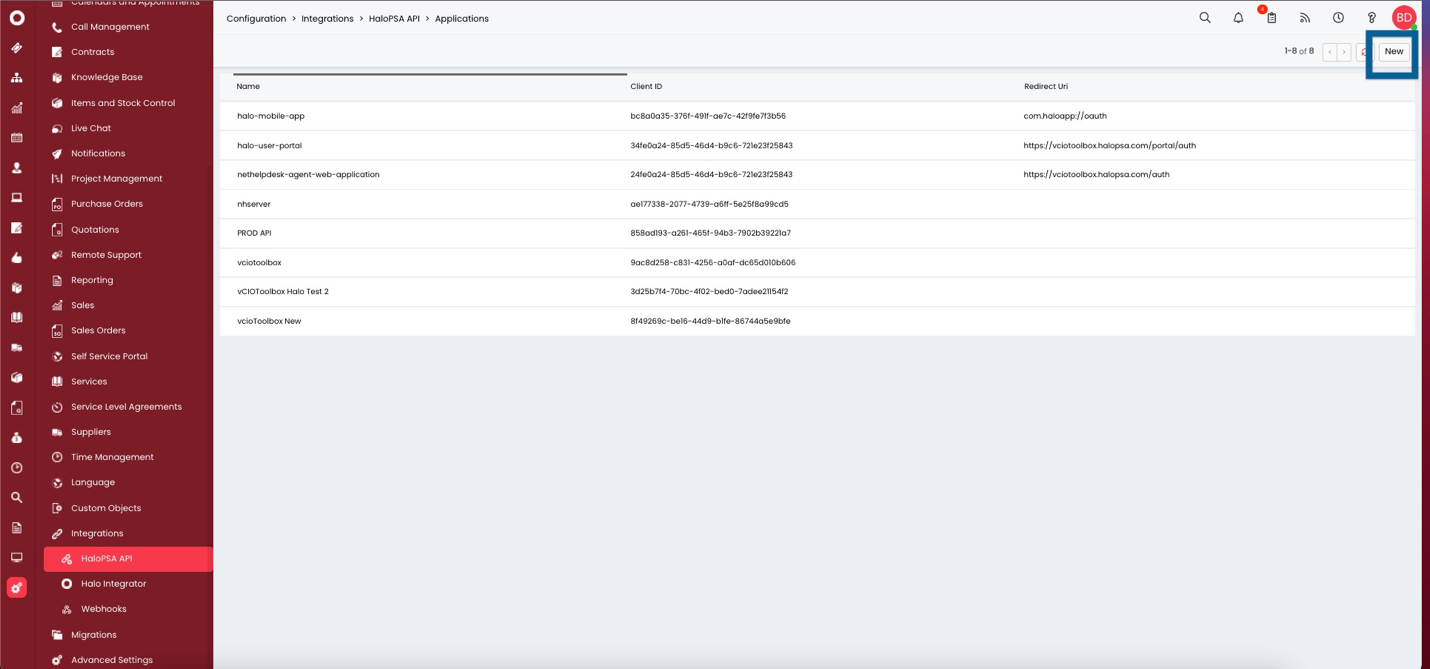1430x669 pixels.
Task: Navigate to Configuration breadcrumb
Action: pos(256,19)
